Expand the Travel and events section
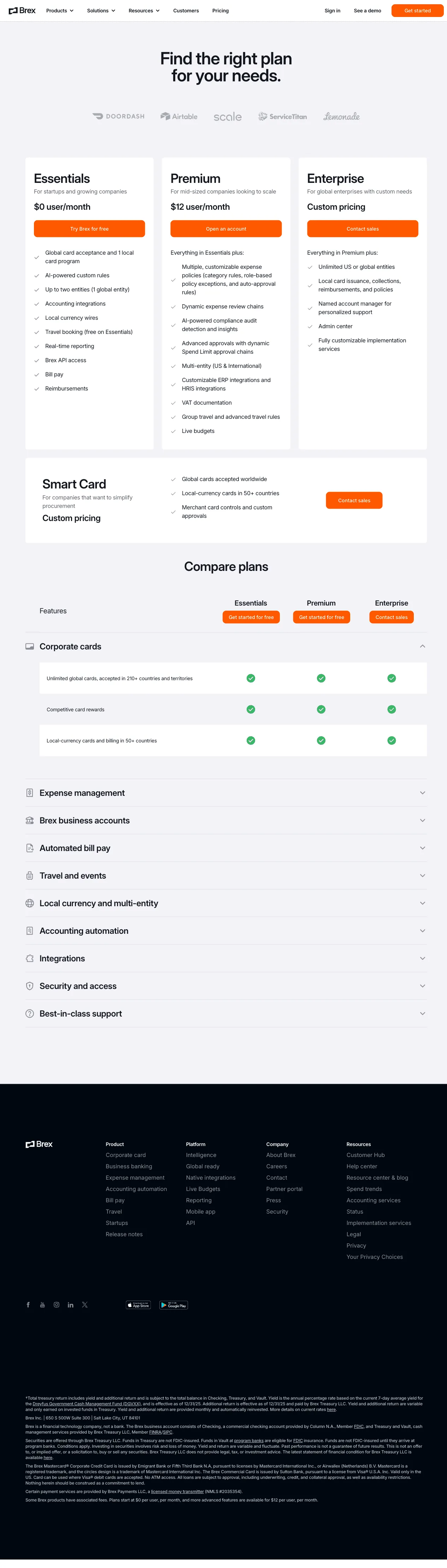The height and width of the screenshot is (1568, 447). [x=422, y=876]
